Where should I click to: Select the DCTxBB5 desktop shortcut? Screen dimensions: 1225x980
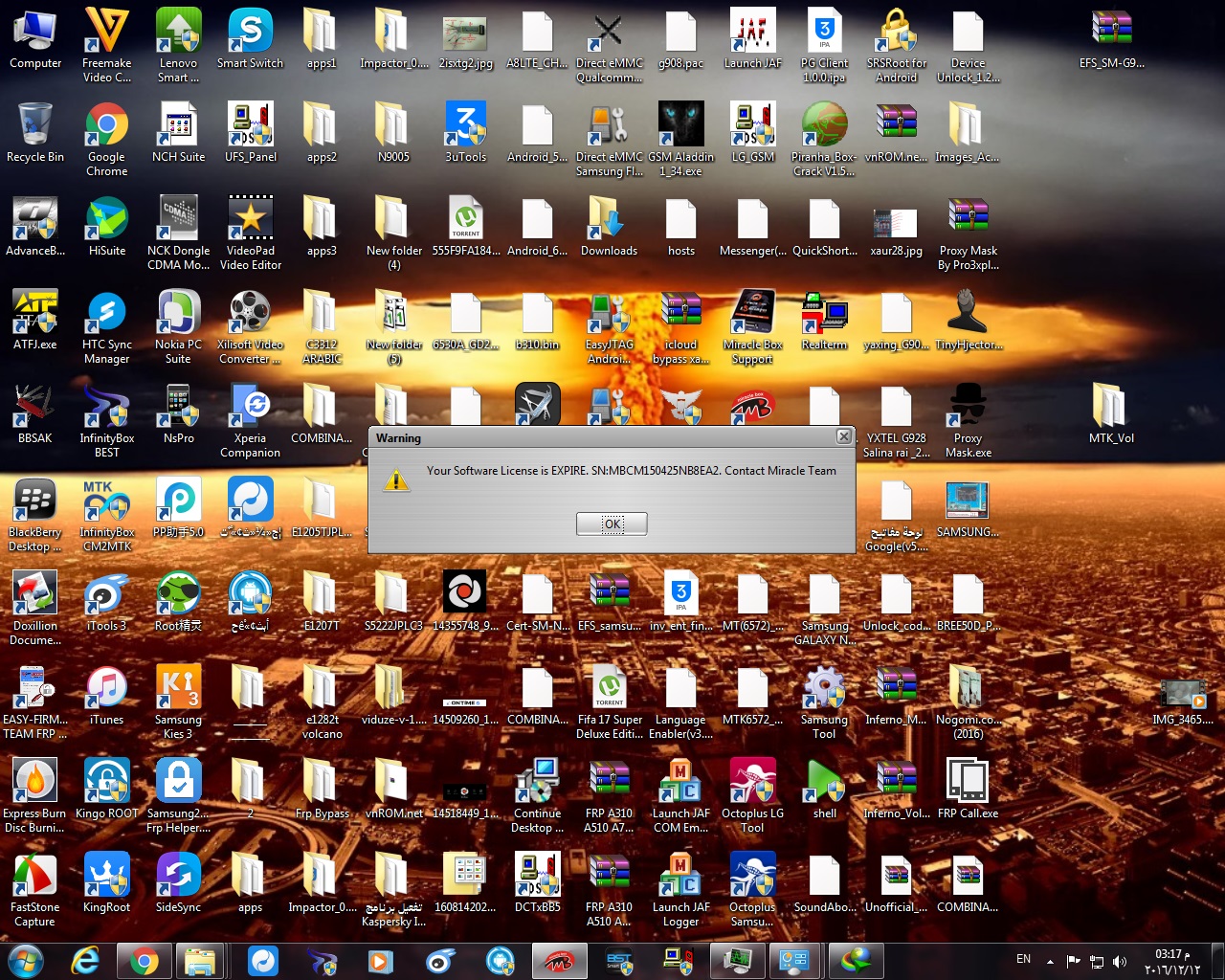click(x=538, y=883)
